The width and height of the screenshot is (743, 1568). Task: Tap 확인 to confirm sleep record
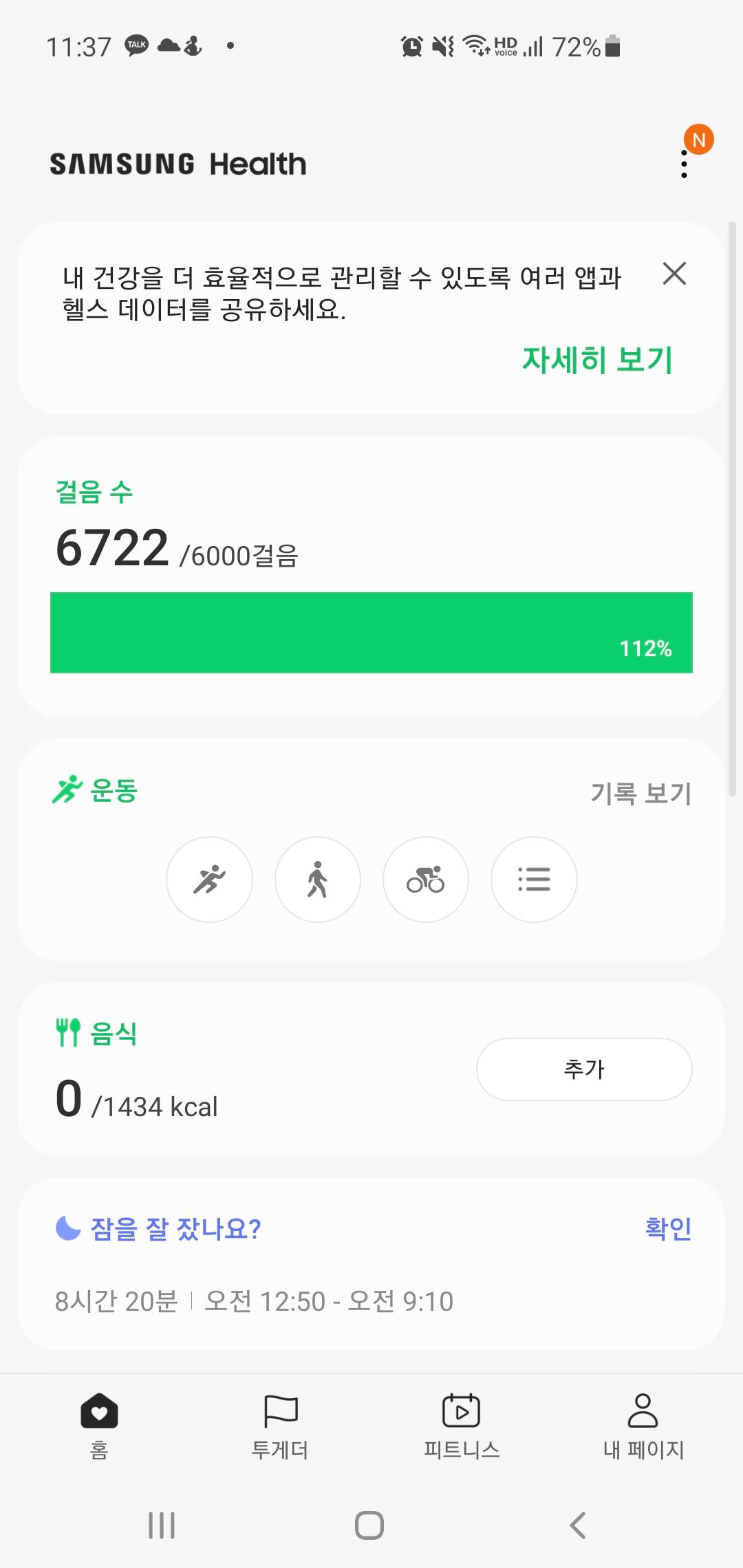pyautogui.click(x=668, y=1228)
